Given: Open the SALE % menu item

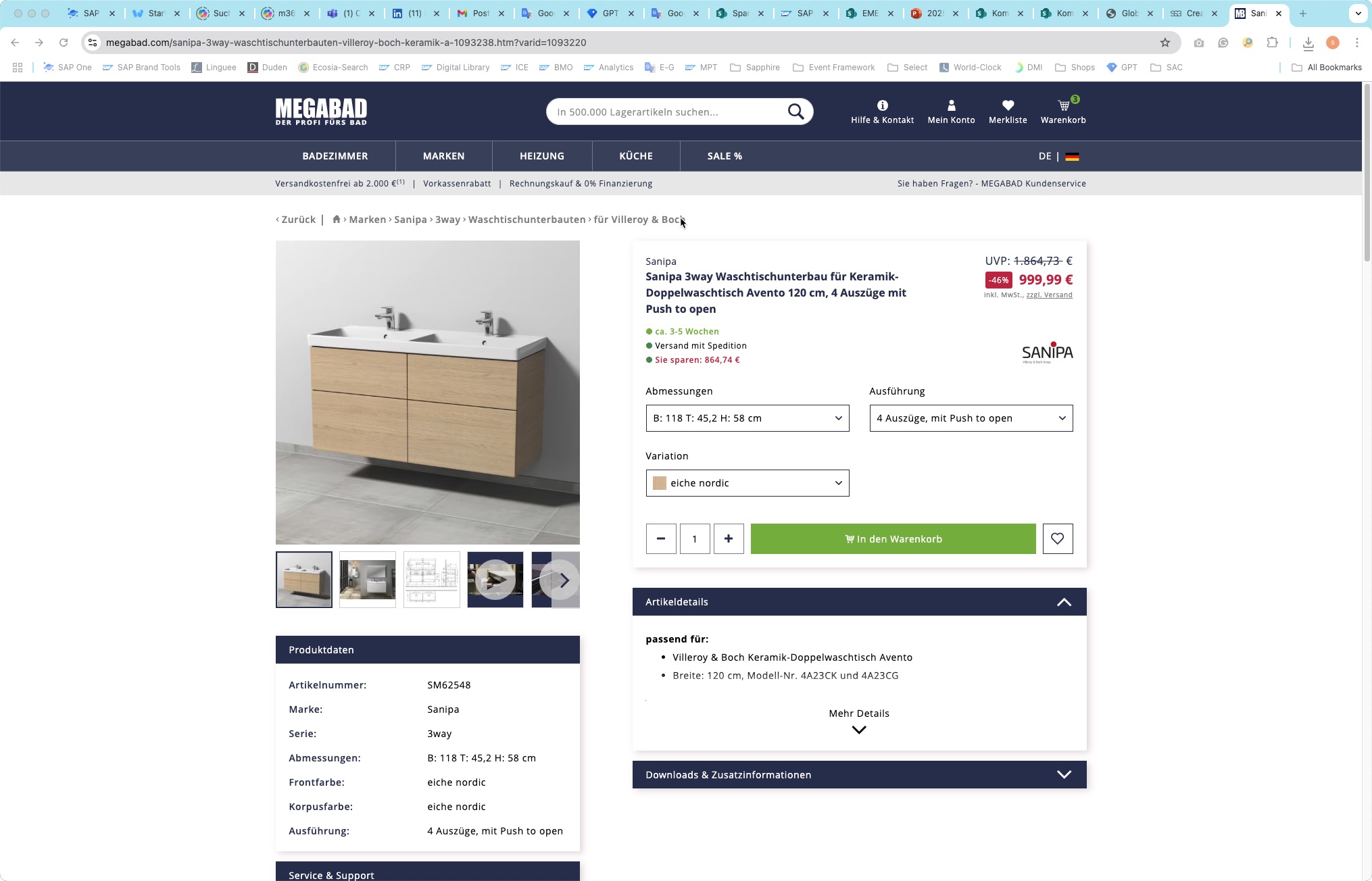Looking at the screenshot, I should tap(725, 156).
